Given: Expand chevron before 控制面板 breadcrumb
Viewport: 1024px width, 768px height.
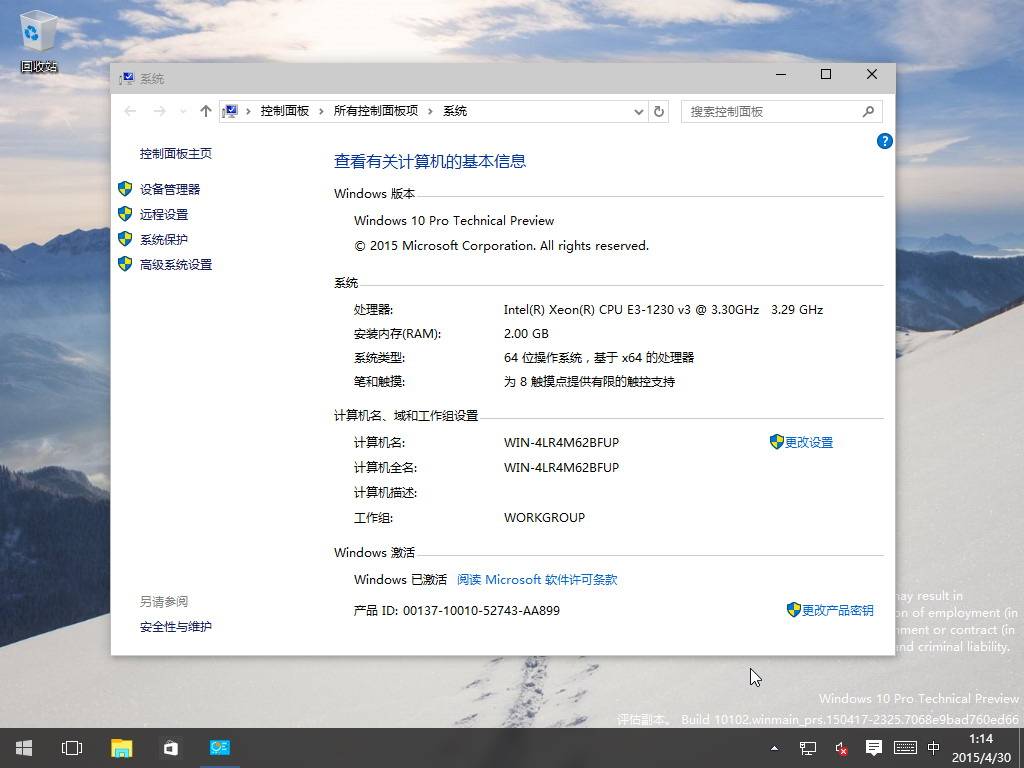Looking at the screenshot, I should 248,112.
